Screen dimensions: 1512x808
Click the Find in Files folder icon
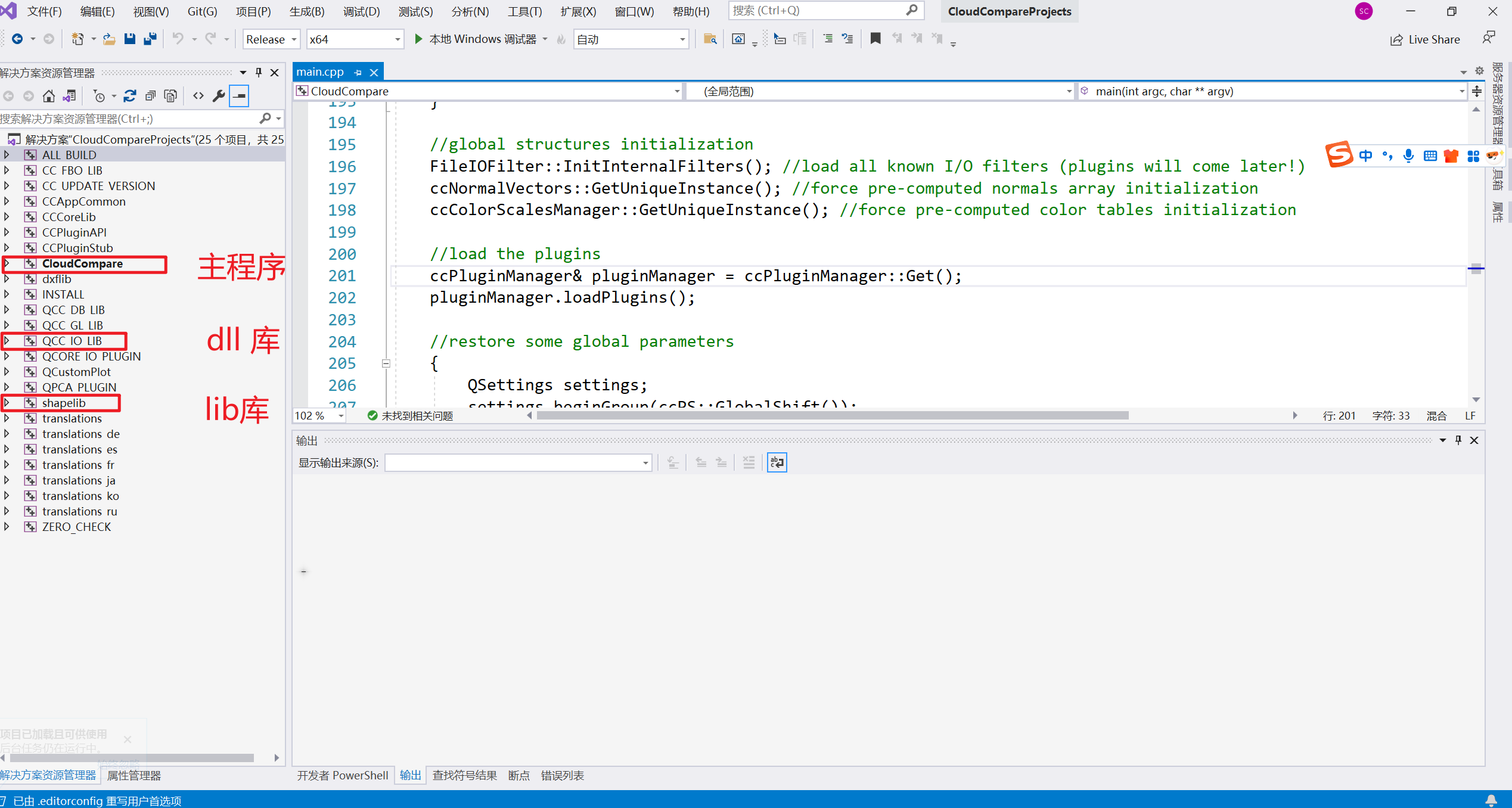click(x=710, y=39)
